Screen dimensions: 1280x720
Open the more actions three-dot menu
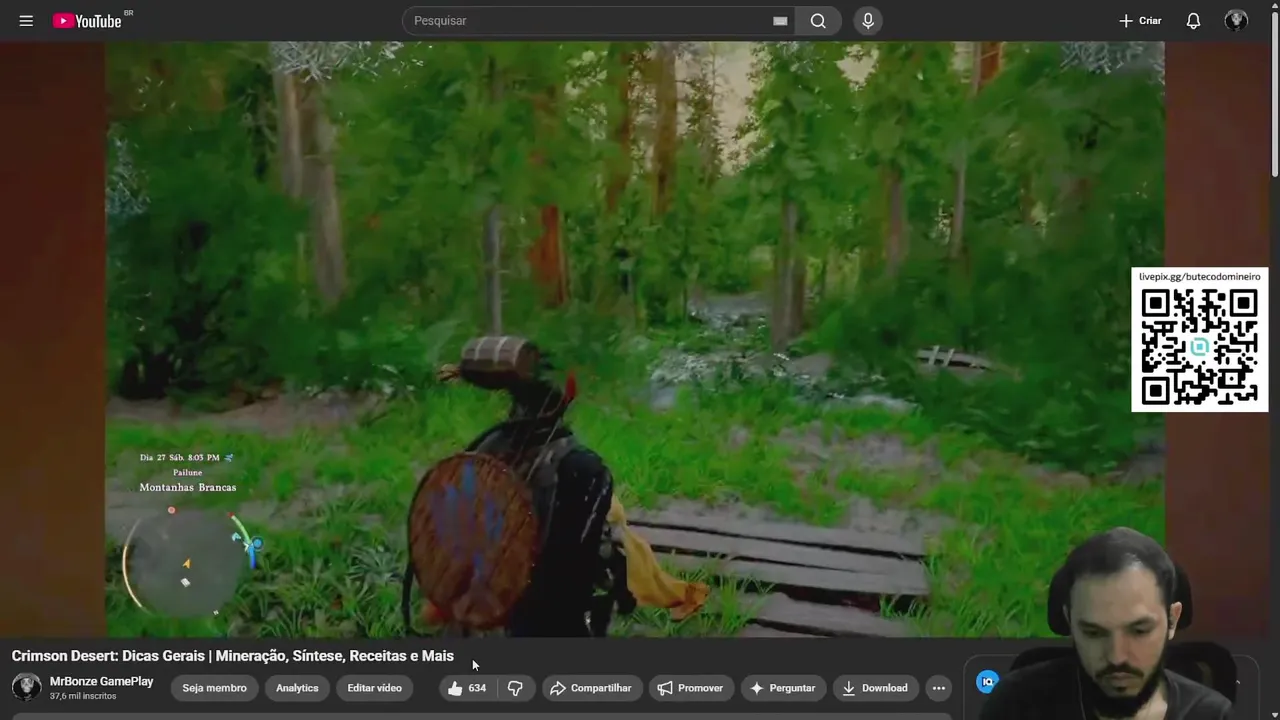click(x=938, y=688)
